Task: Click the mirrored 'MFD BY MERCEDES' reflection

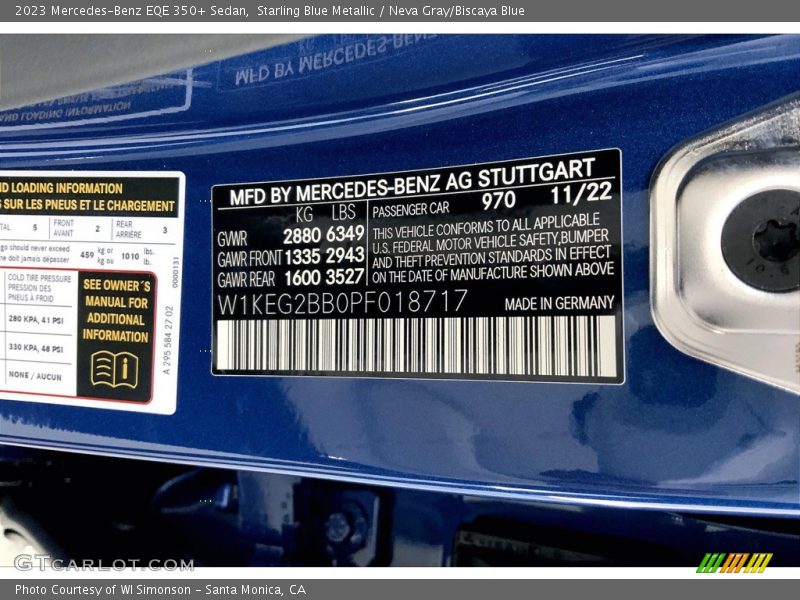Action: point(335,60)
